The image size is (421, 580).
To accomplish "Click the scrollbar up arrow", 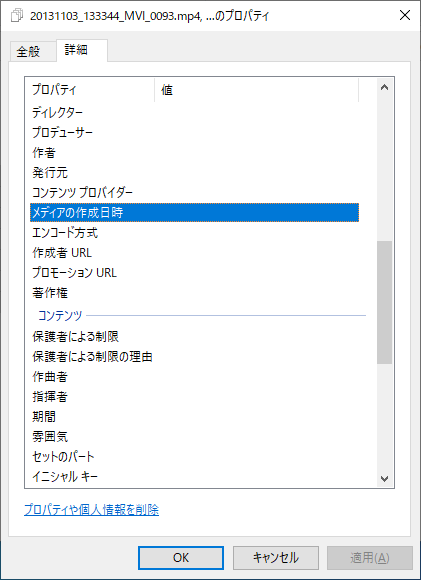I will pyautogui.click(x=384, y=88).
